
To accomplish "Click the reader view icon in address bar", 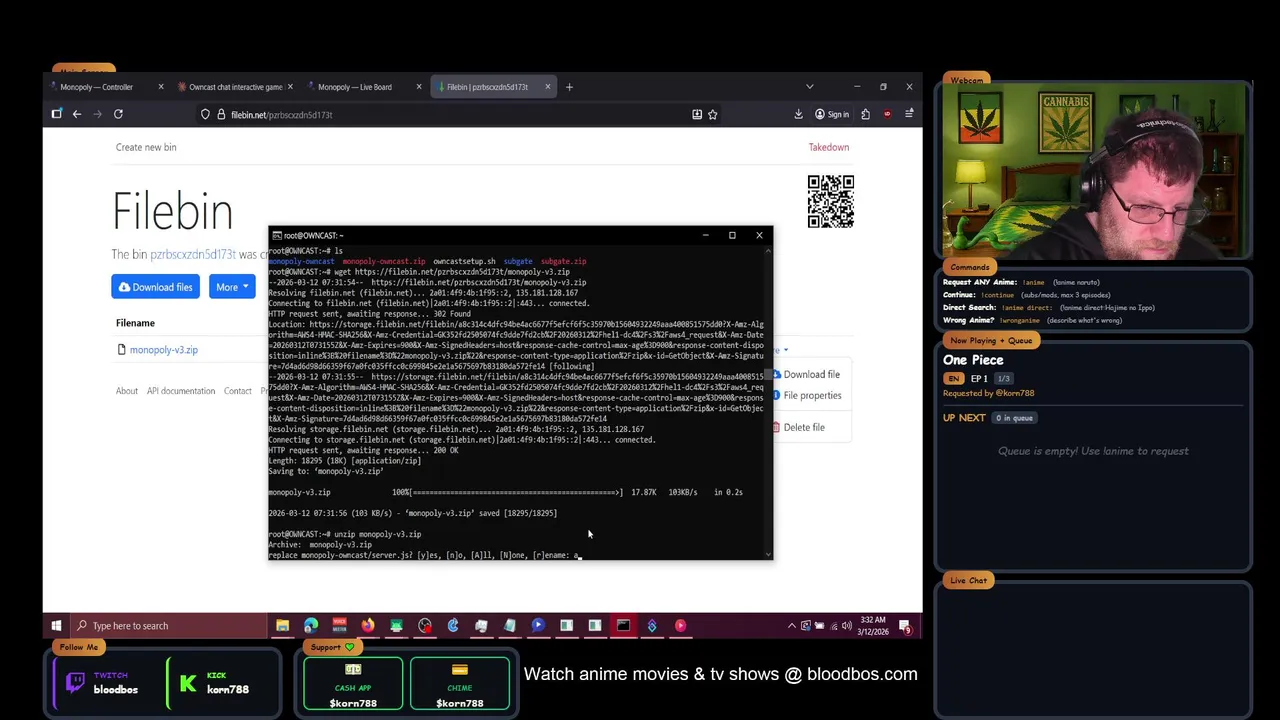I will (697, 114).
